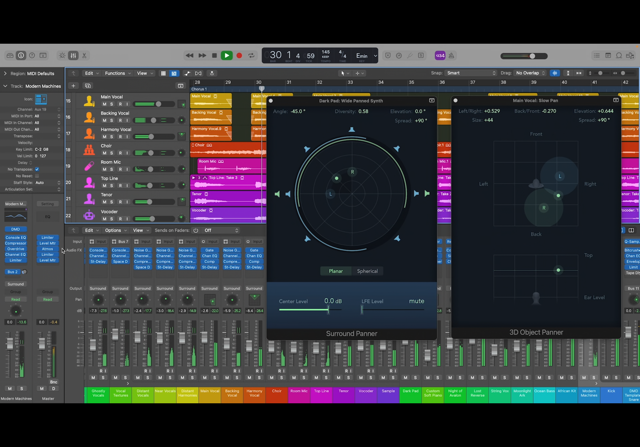This screenshot has width=640, height=447.
Task: Click the Main Vocal track icon
Action: tap(89, 101)
